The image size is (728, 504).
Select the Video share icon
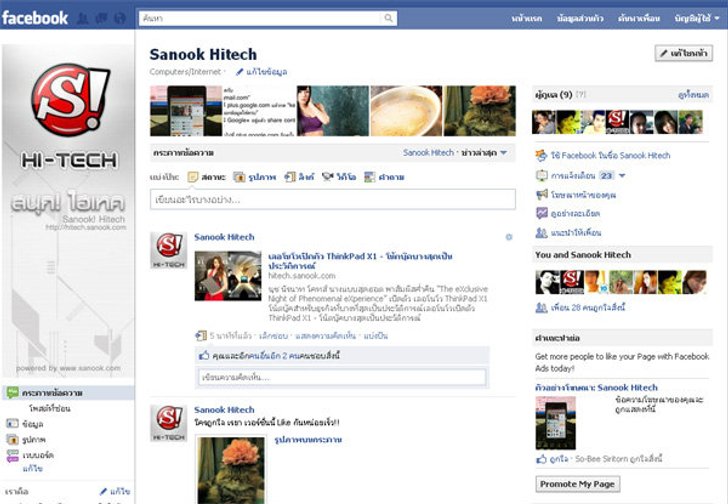click(328, 177)
